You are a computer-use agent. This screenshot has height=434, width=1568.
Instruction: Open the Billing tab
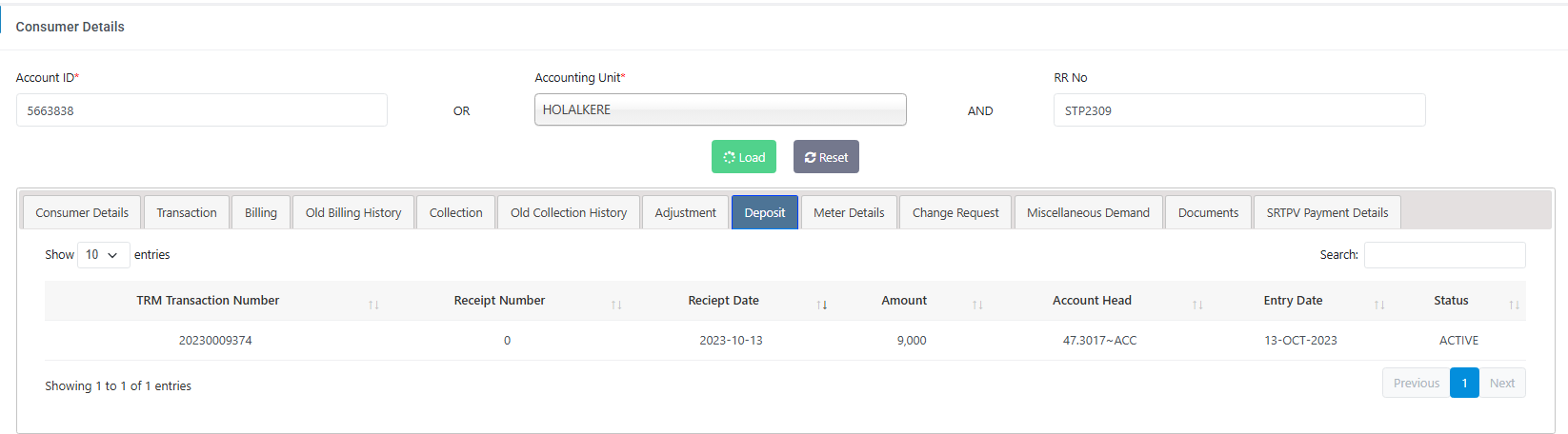[x=260, y=213]
